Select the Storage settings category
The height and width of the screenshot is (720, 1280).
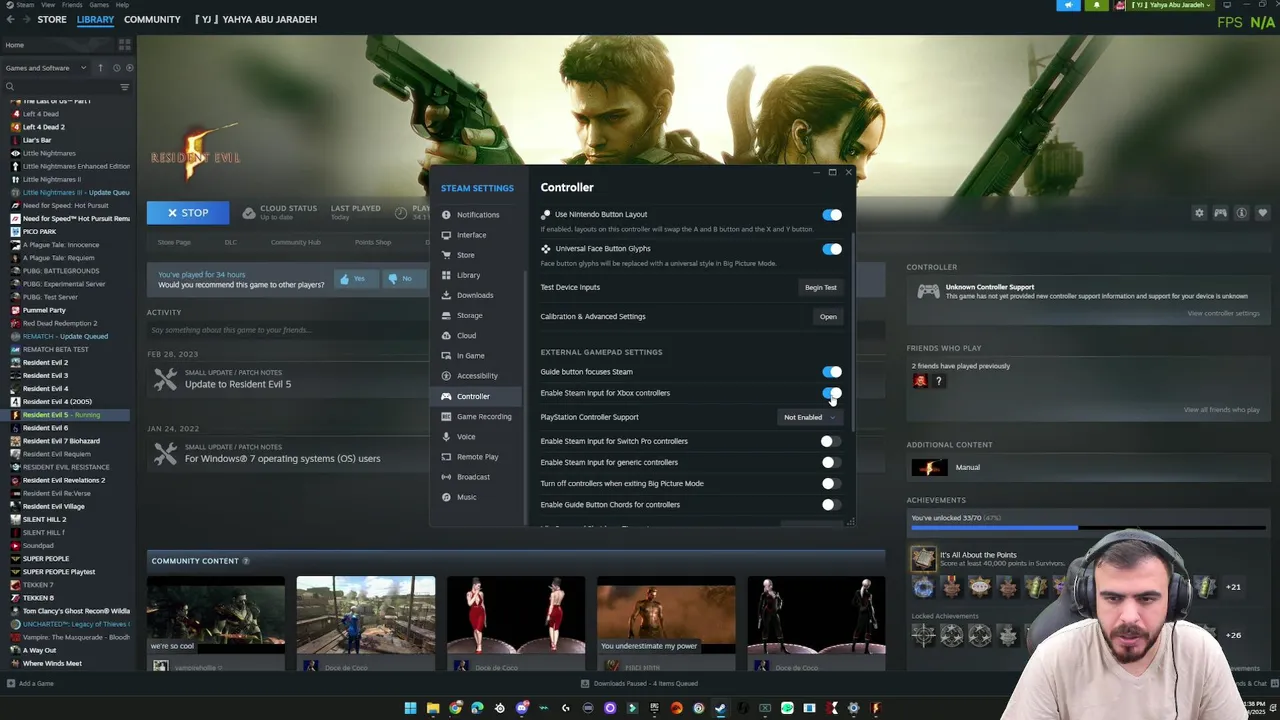tap(477, 315)
